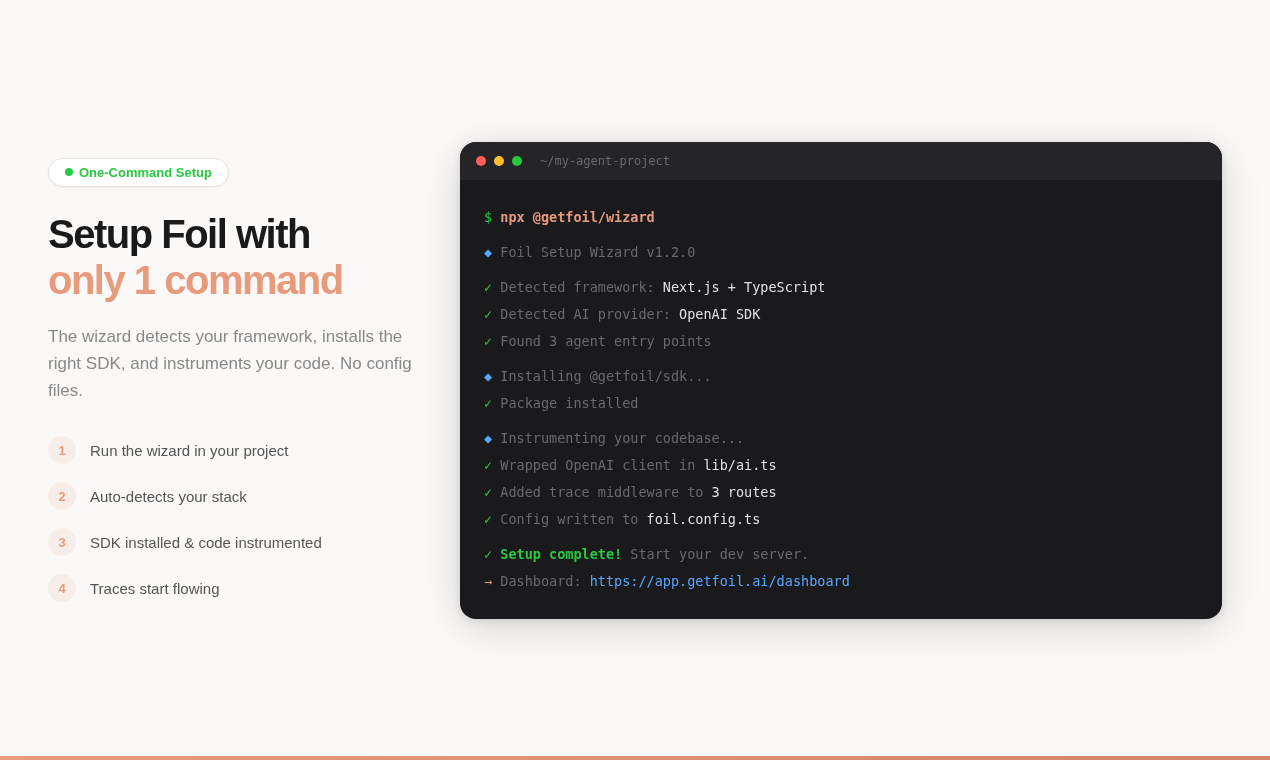The image size is (1270, 760).
Task: Click 'Traces start flowing' step text
Action: [x=155, y=588]
